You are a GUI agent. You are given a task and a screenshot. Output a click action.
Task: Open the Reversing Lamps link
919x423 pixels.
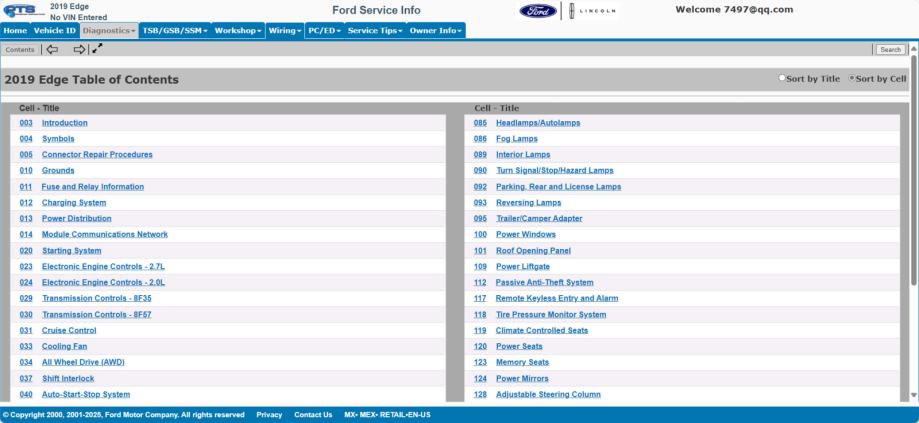[529, 203]
